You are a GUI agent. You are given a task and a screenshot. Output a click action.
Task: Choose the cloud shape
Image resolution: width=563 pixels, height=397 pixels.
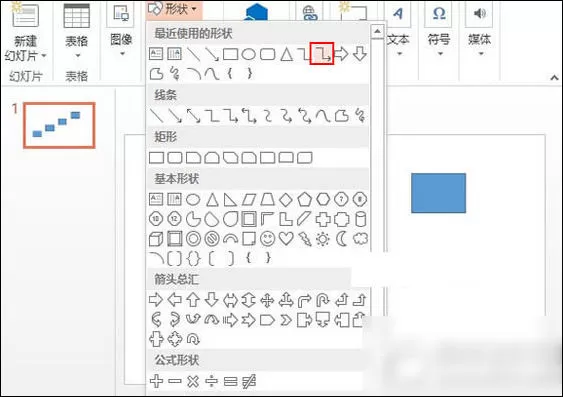(360, 238)
